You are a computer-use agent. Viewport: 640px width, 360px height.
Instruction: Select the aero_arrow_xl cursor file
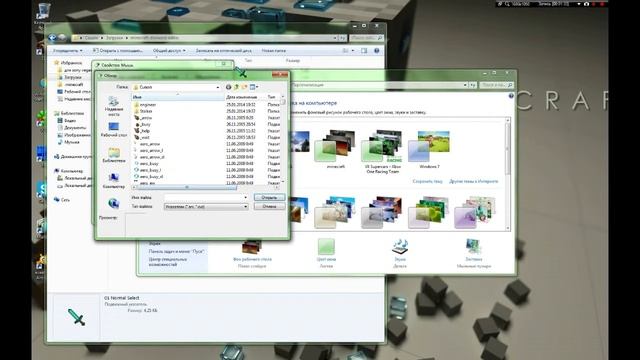pyautogui.click(x=149, y=157)
